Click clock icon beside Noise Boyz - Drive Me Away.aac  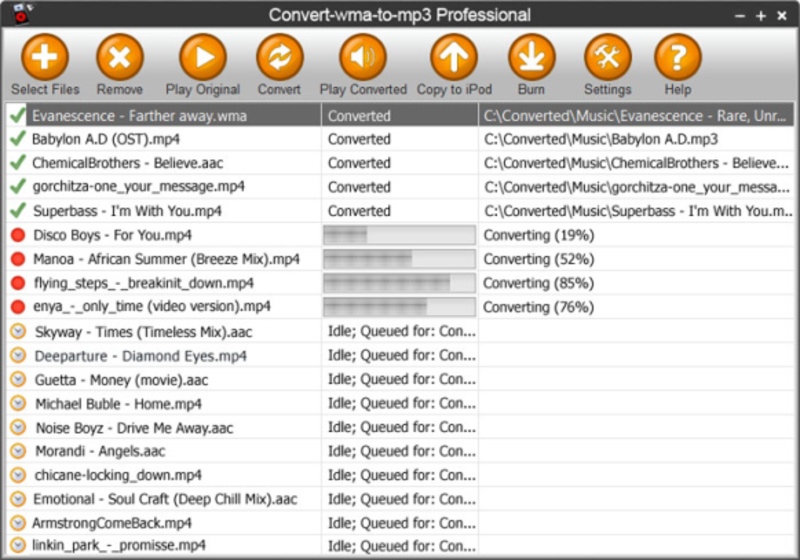click(18, 427)
